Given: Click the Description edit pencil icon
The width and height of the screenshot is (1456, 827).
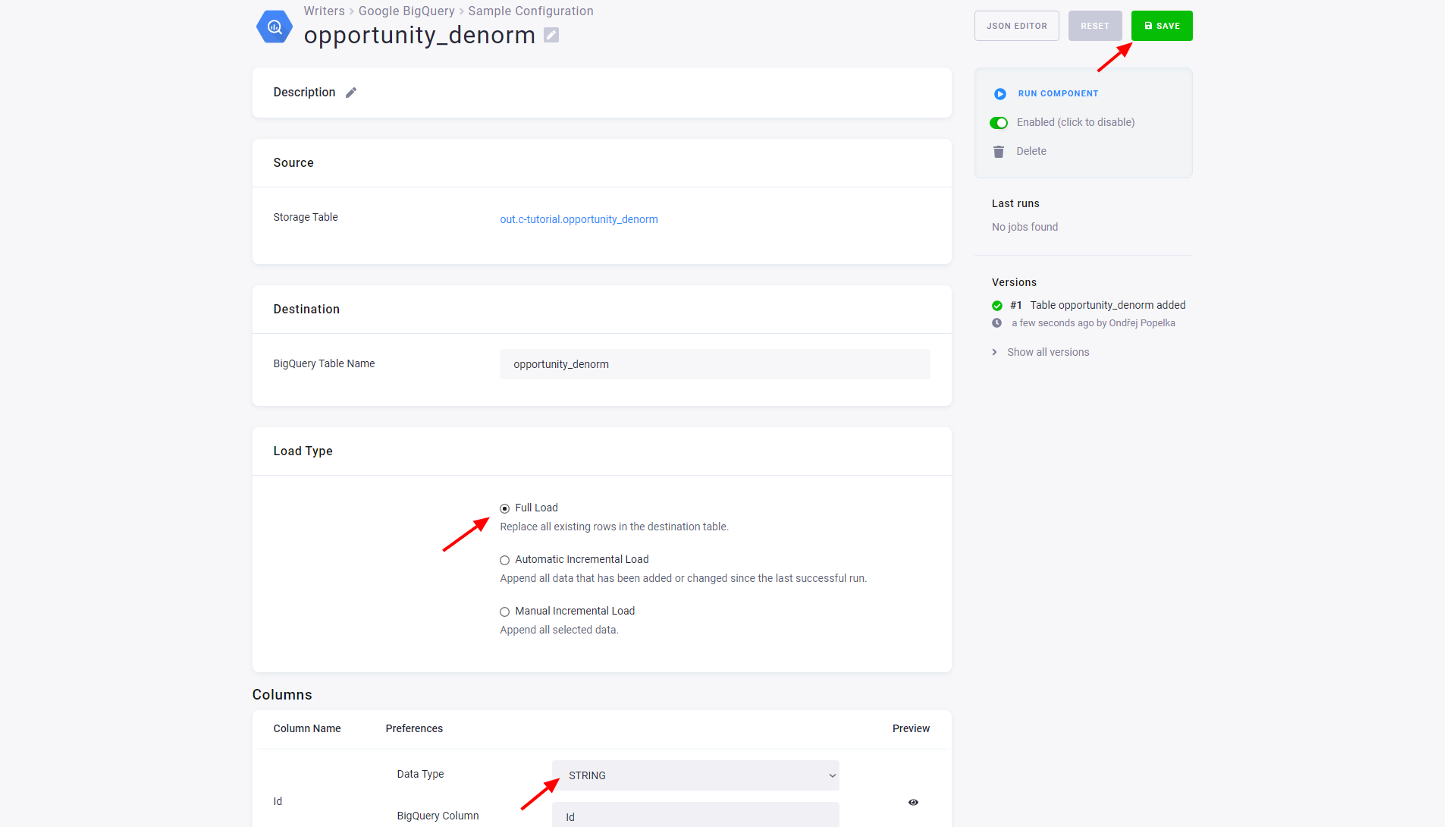Looking at the screenshot, I should [351, 93].
